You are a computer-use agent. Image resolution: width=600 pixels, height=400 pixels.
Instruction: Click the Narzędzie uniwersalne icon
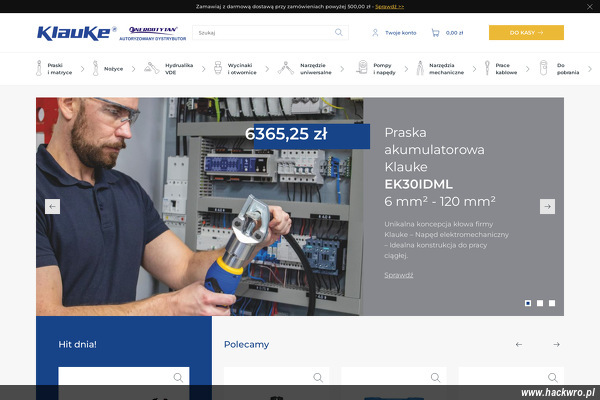[x=285, y=68]
